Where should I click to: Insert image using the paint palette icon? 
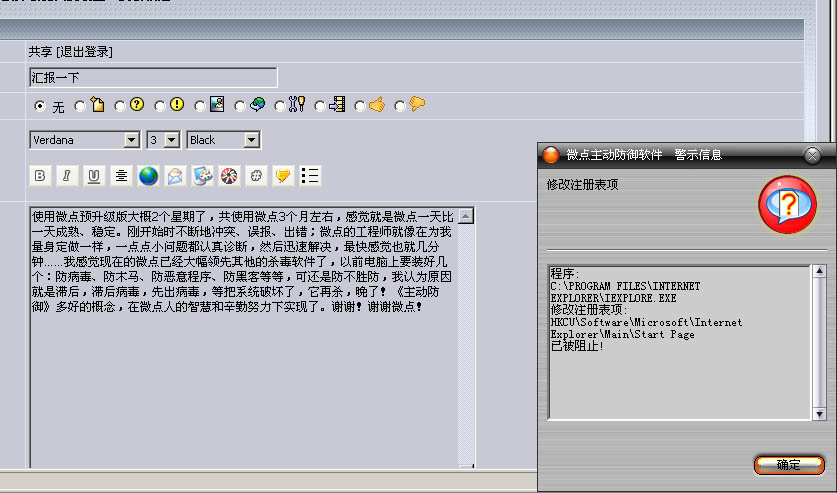pyautogui.click(x=202, y=176)
